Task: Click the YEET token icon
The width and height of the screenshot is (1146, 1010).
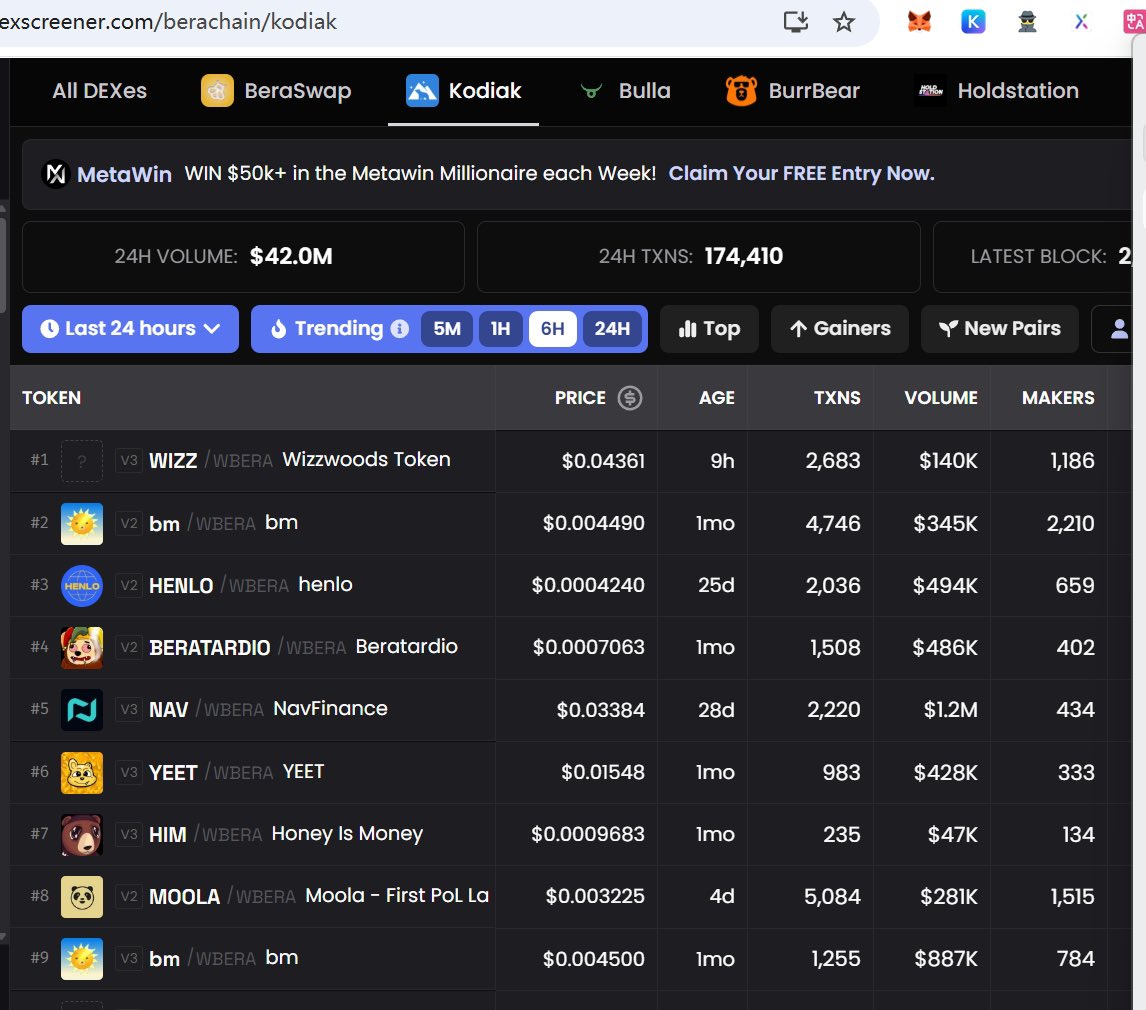Action: [x=82, y=772]
